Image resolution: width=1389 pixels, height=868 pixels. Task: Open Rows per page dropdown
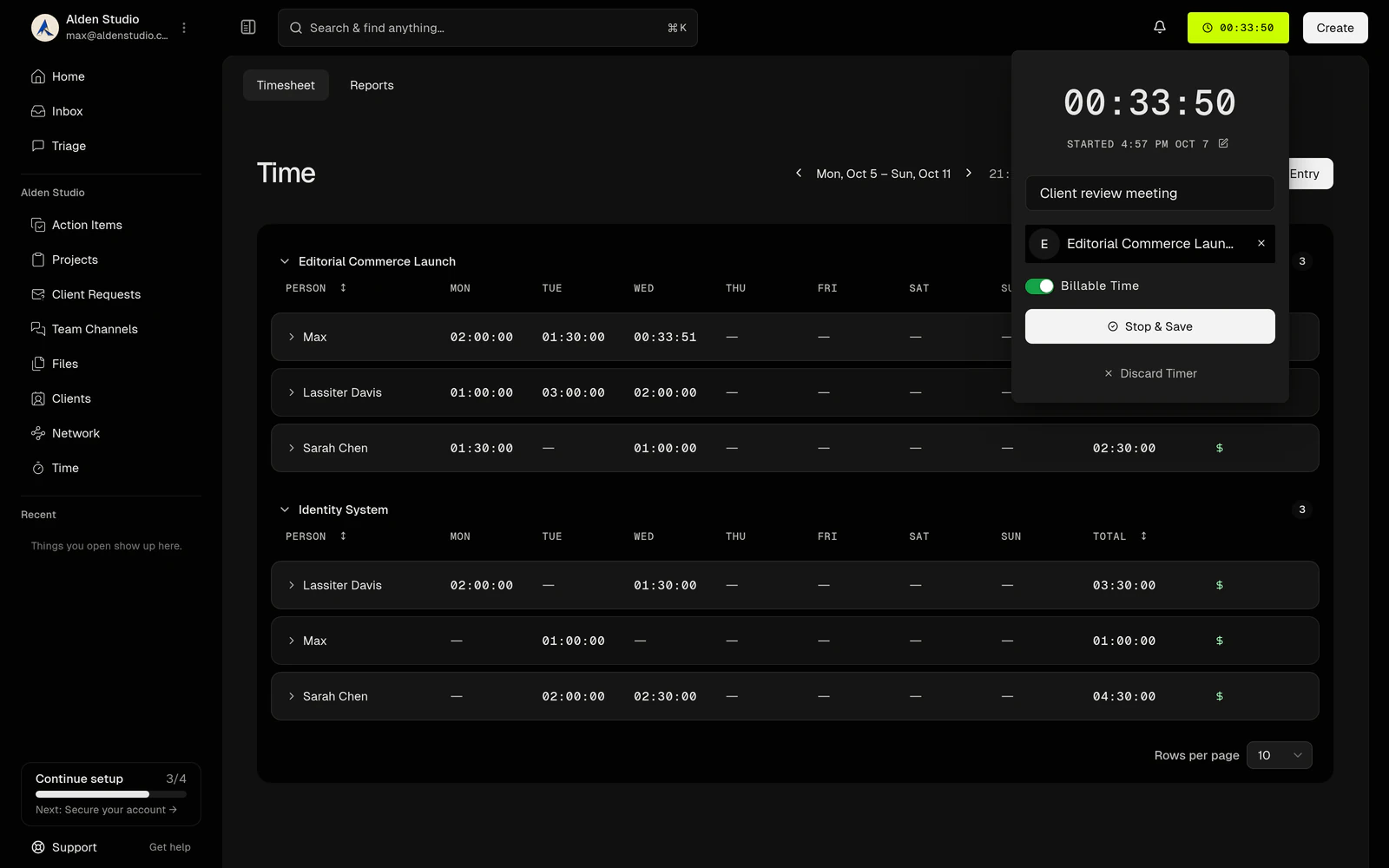[x=1280, y=755]
